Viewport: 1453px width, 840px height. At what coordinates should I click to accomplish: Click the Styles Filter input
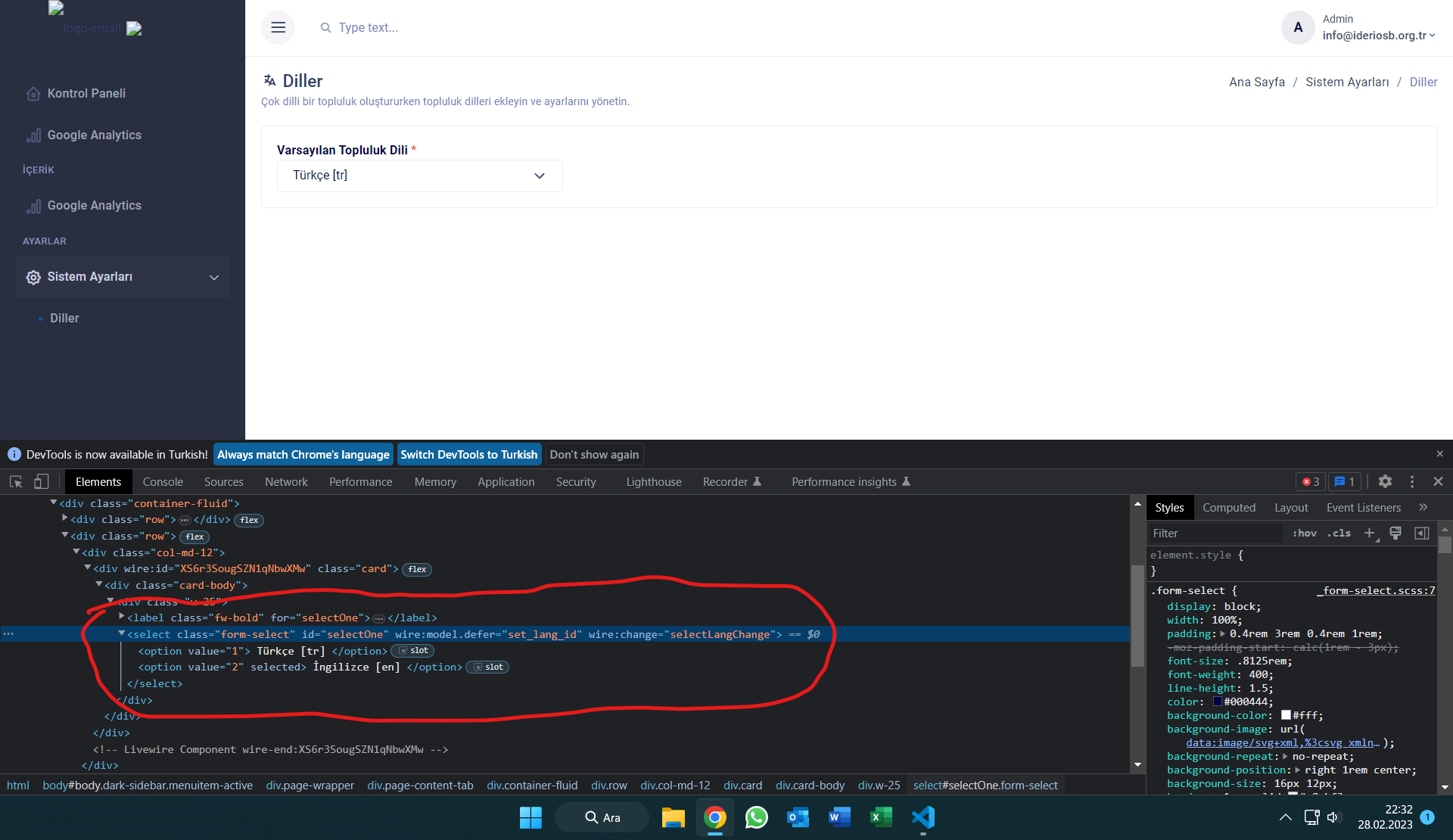point(1215,533)
